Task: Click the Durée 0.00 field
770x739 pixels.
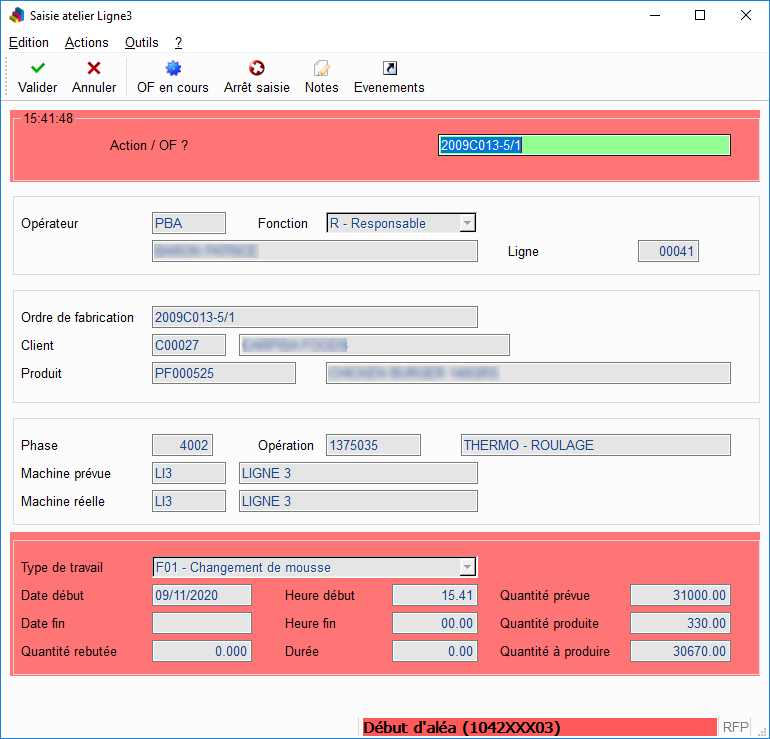Action: pyautogui.click(x=435, y=651)
